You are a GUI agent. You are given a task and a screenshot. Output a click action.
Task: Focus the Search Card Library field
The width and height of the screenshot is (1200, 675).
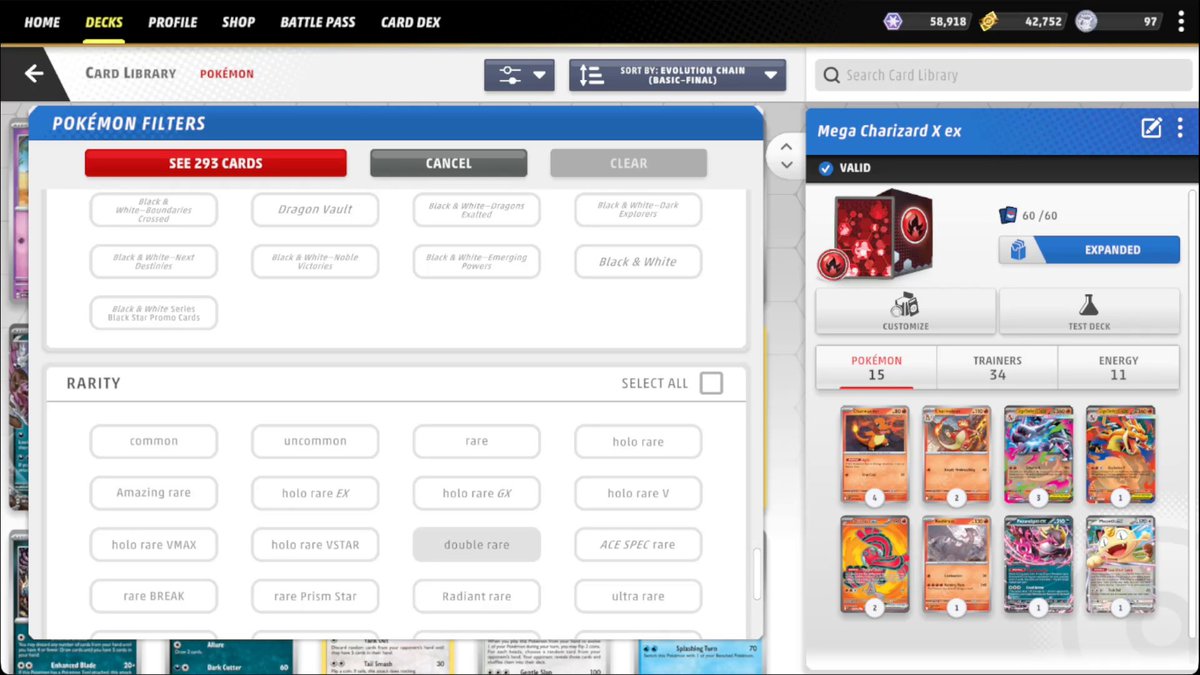tap(1003, 75)
